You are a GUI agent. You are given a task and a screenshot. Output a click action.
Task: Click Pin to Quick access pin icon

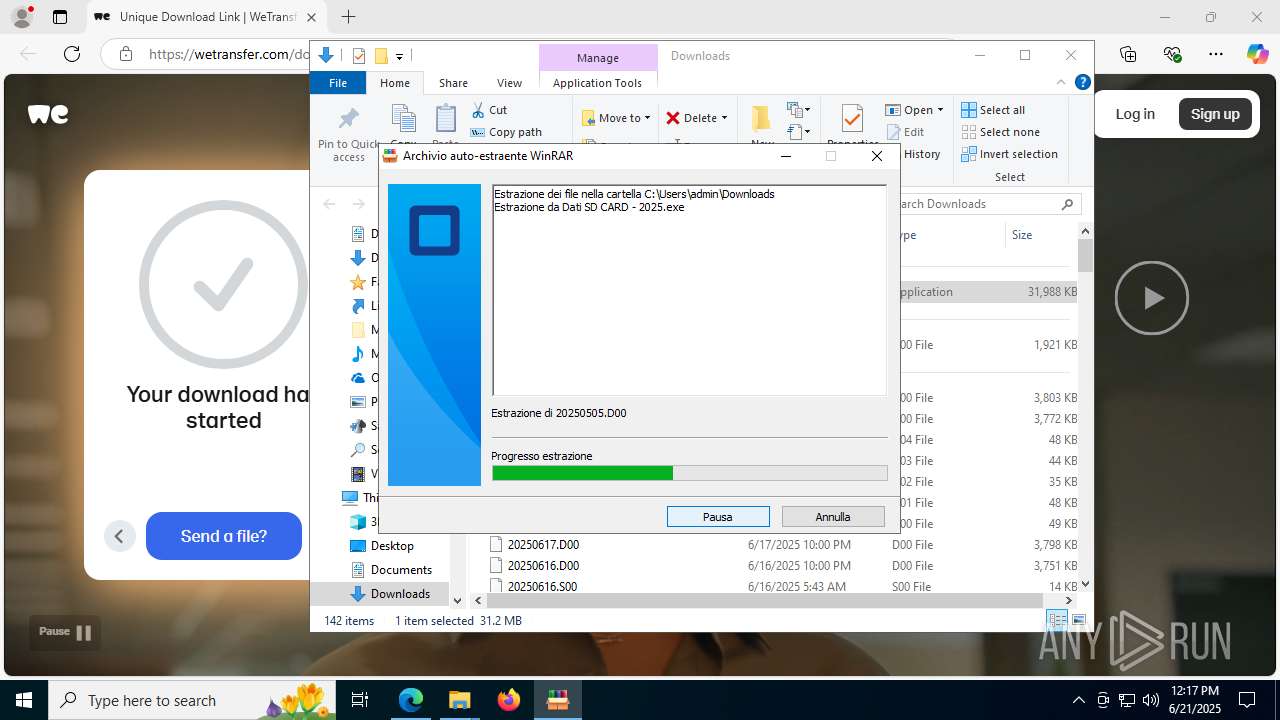(x=349, y=119)
